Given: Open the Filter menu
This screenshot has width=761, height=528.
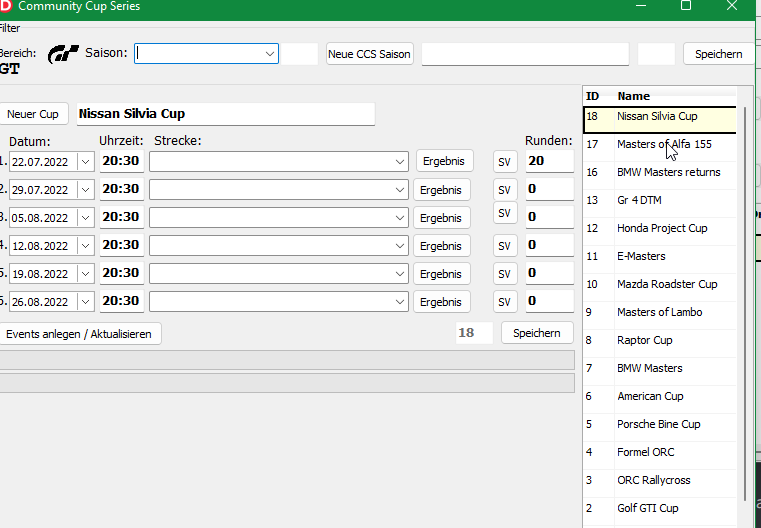Looking at the screenshot, I should [9, 28].
